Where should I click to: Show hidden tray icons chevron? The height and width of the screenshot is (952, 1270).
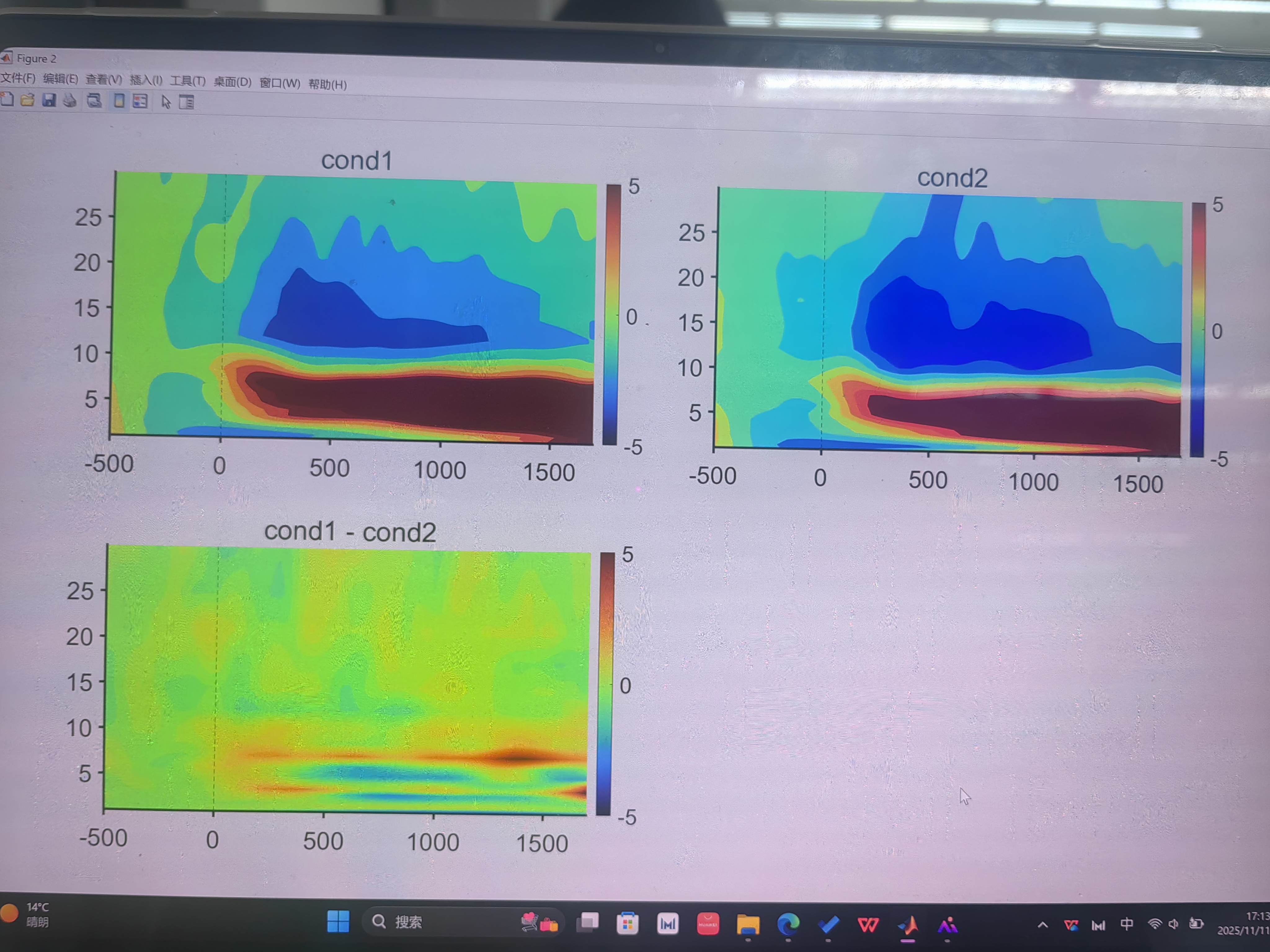1043,925
